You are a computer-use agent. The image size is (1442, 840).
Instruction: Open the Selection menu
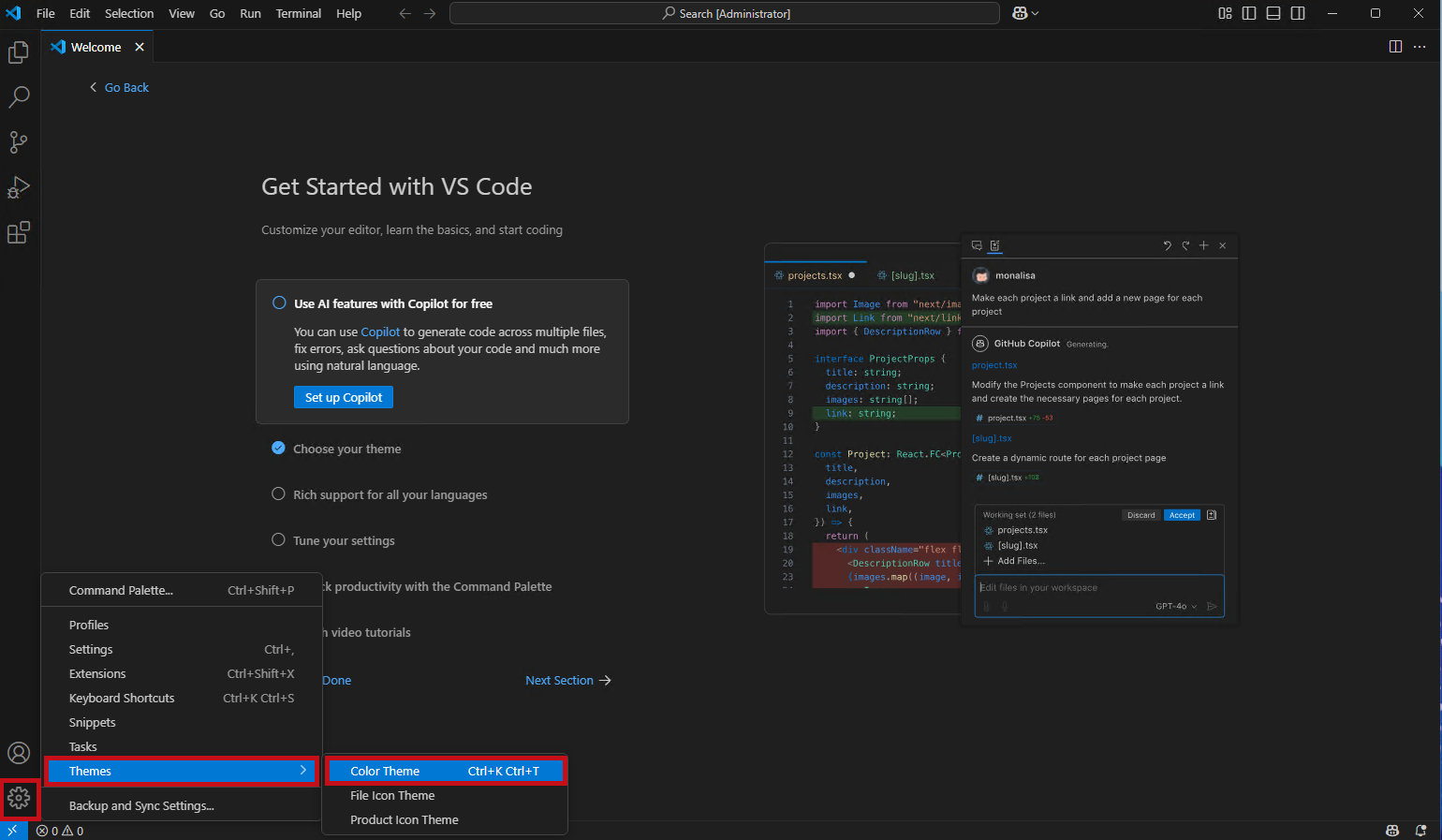[x=129, y=13]
